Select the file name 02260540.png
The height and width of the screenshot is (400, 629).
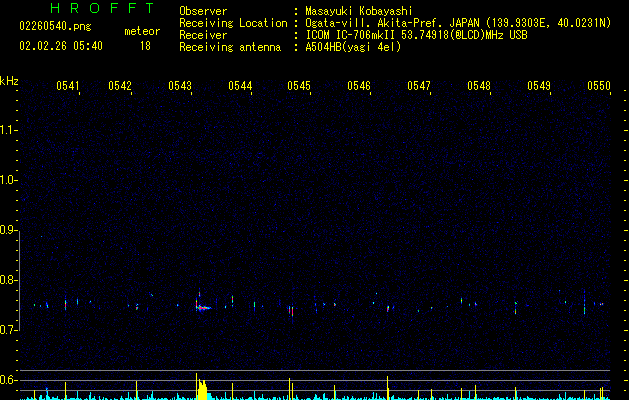[55, 26]
